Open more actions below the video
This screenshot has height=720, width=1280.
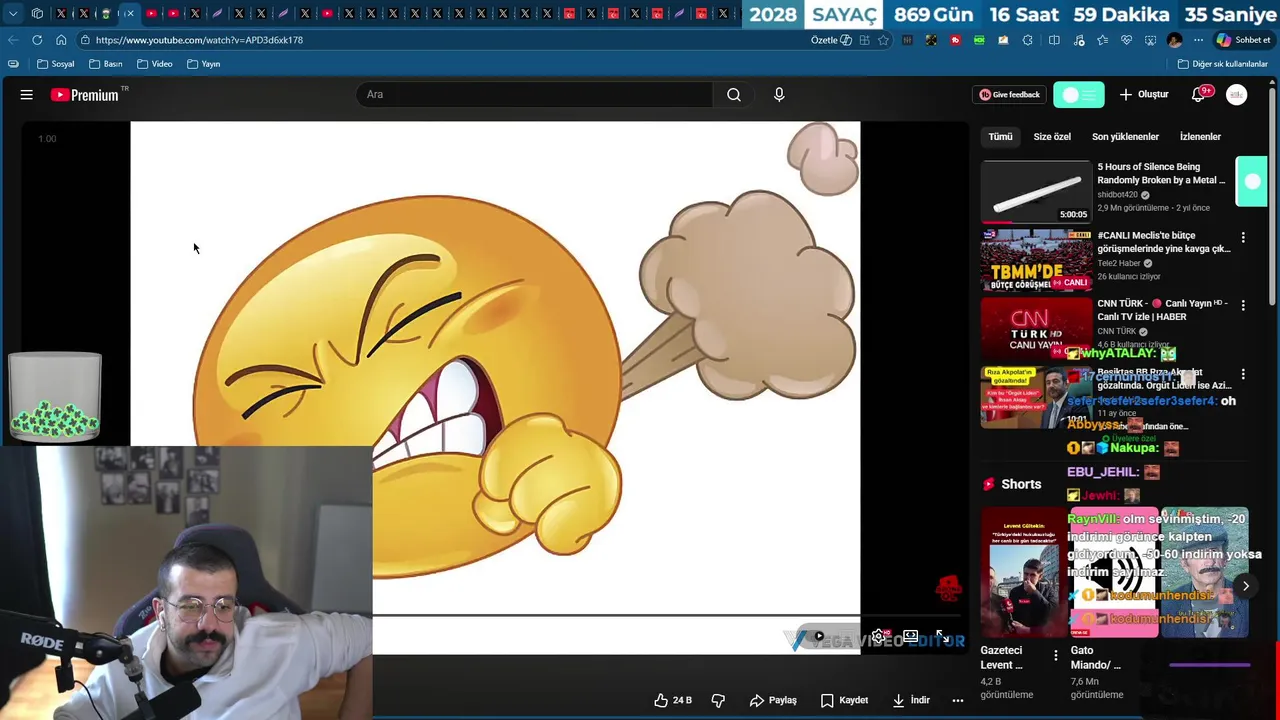coord(957,700)
